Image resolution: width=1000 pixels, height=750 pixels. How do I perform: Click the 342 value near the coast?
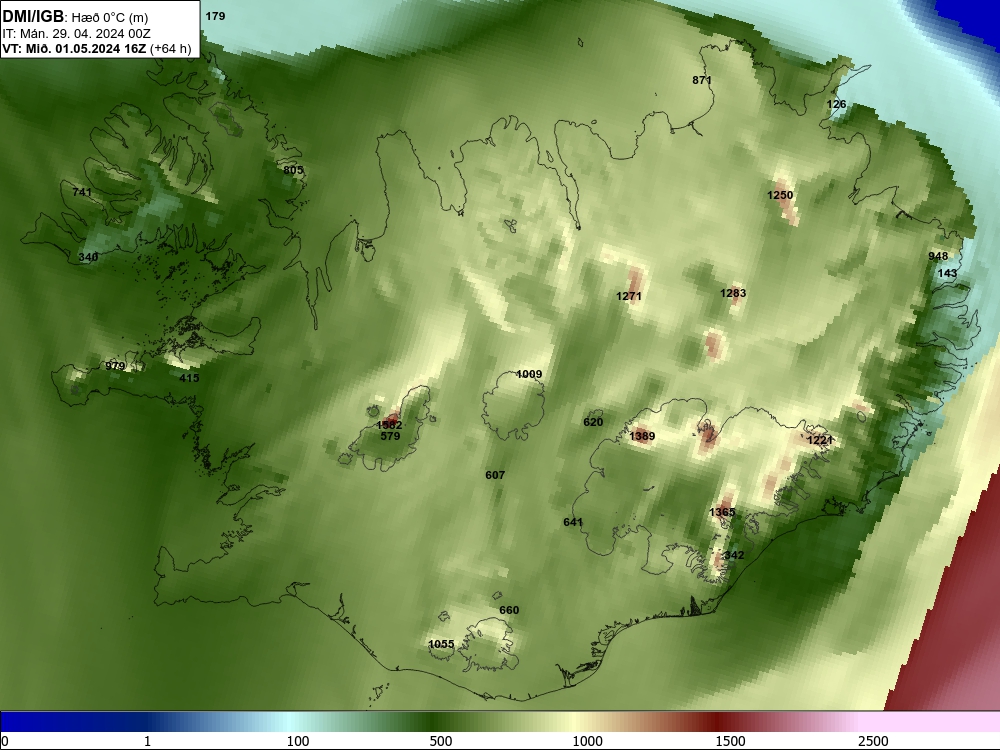point(734,555)
